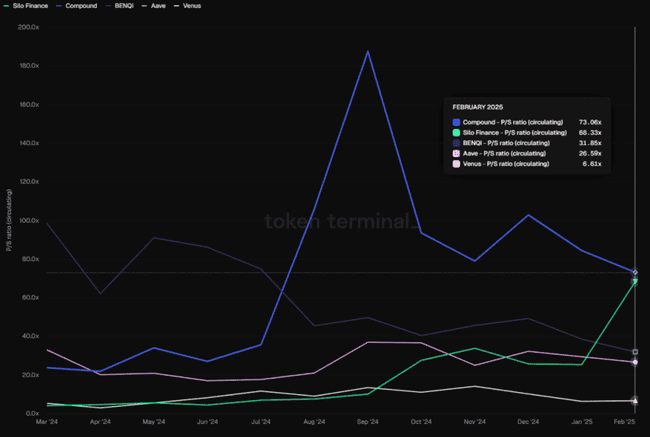650x437 pixels.
Task: Click the FEBRUARY 2025 tooltip heading
Action: [479, 106]
